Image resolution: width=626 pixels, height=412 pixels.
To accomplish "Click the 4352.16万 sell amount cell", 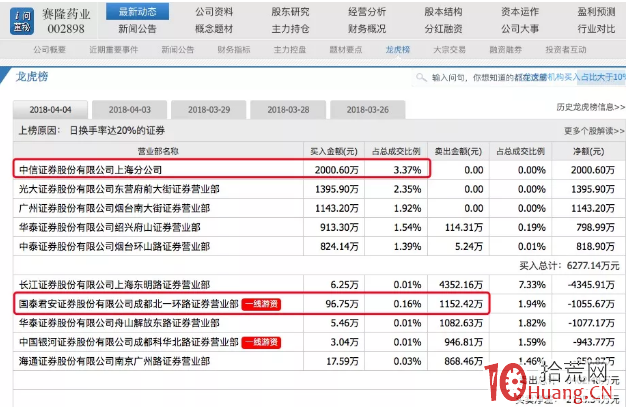I will coord(461,285).
